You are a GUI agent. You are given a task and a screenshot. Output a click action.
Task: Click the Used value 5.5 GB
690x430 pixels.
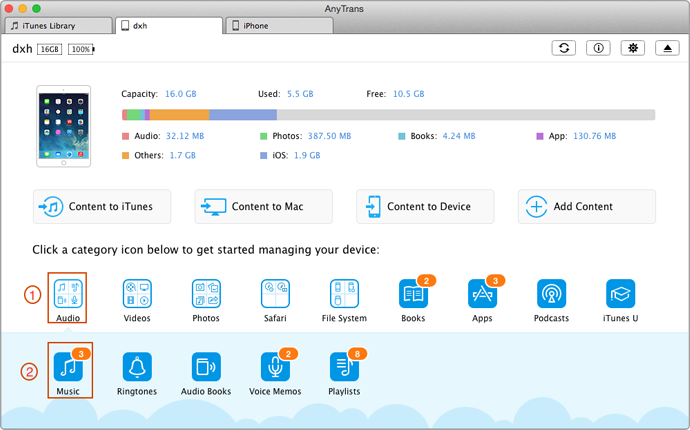(300, 94)
